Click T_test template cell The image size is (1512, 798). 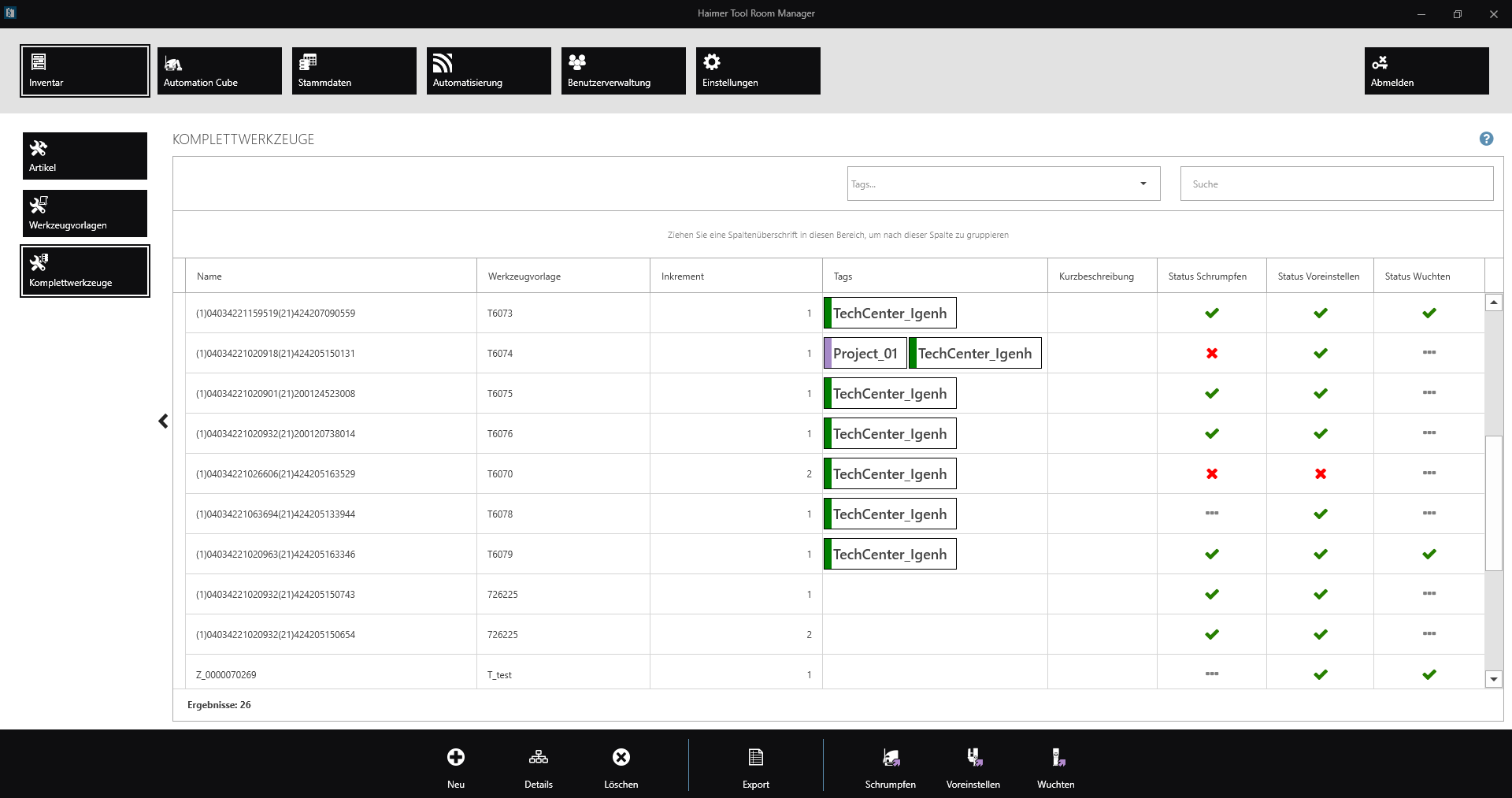563,674
